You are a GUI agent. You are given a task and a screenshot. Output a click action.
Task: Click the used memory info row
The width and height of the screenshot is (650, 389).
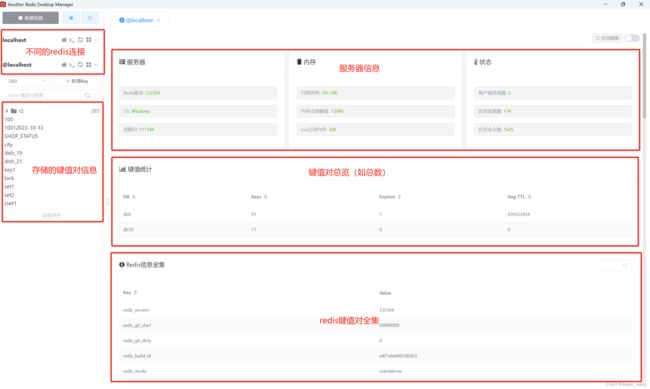375,93
